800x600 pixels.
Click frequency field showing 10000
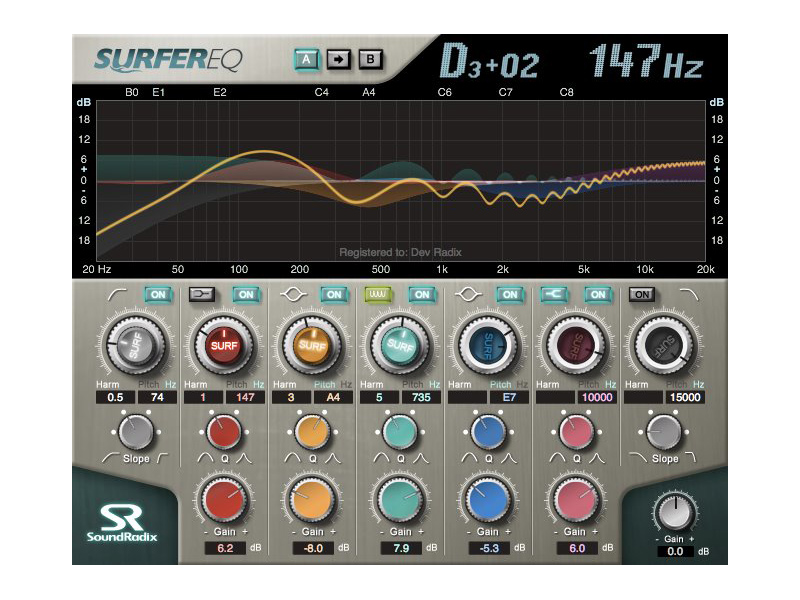point(597,397)
